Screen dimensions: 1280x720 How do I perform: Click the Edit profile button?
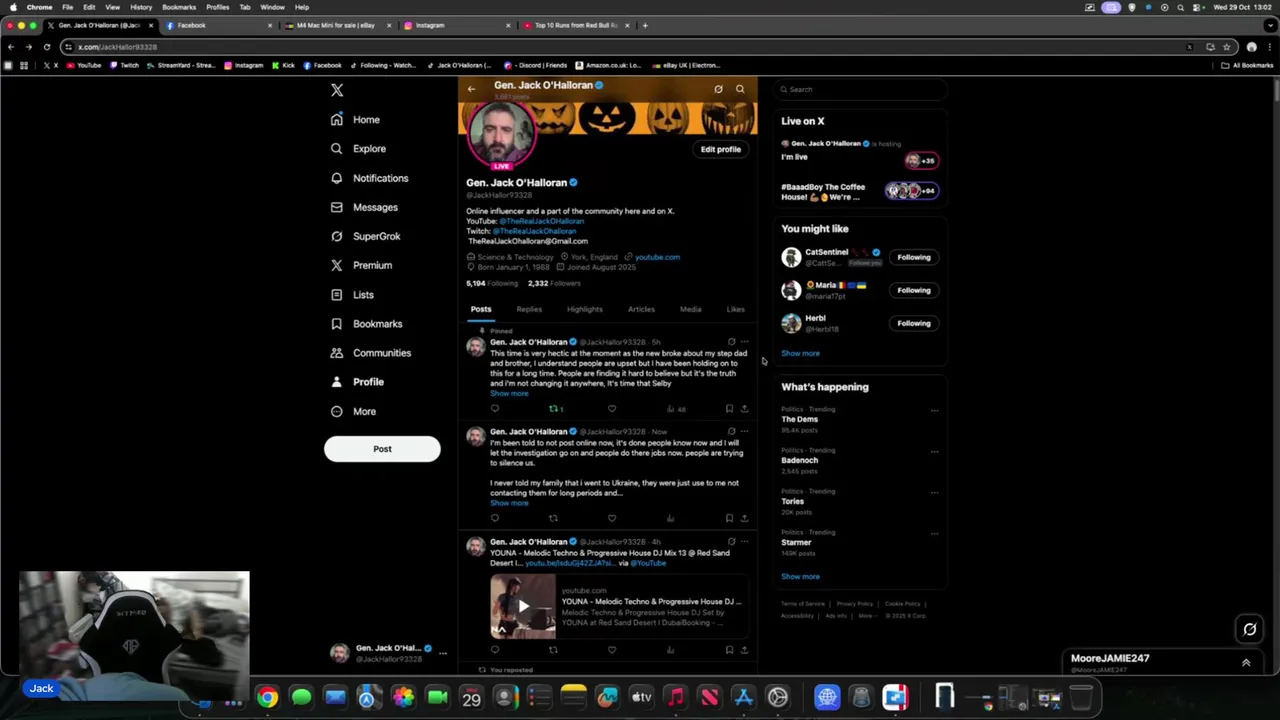point(720,149)
